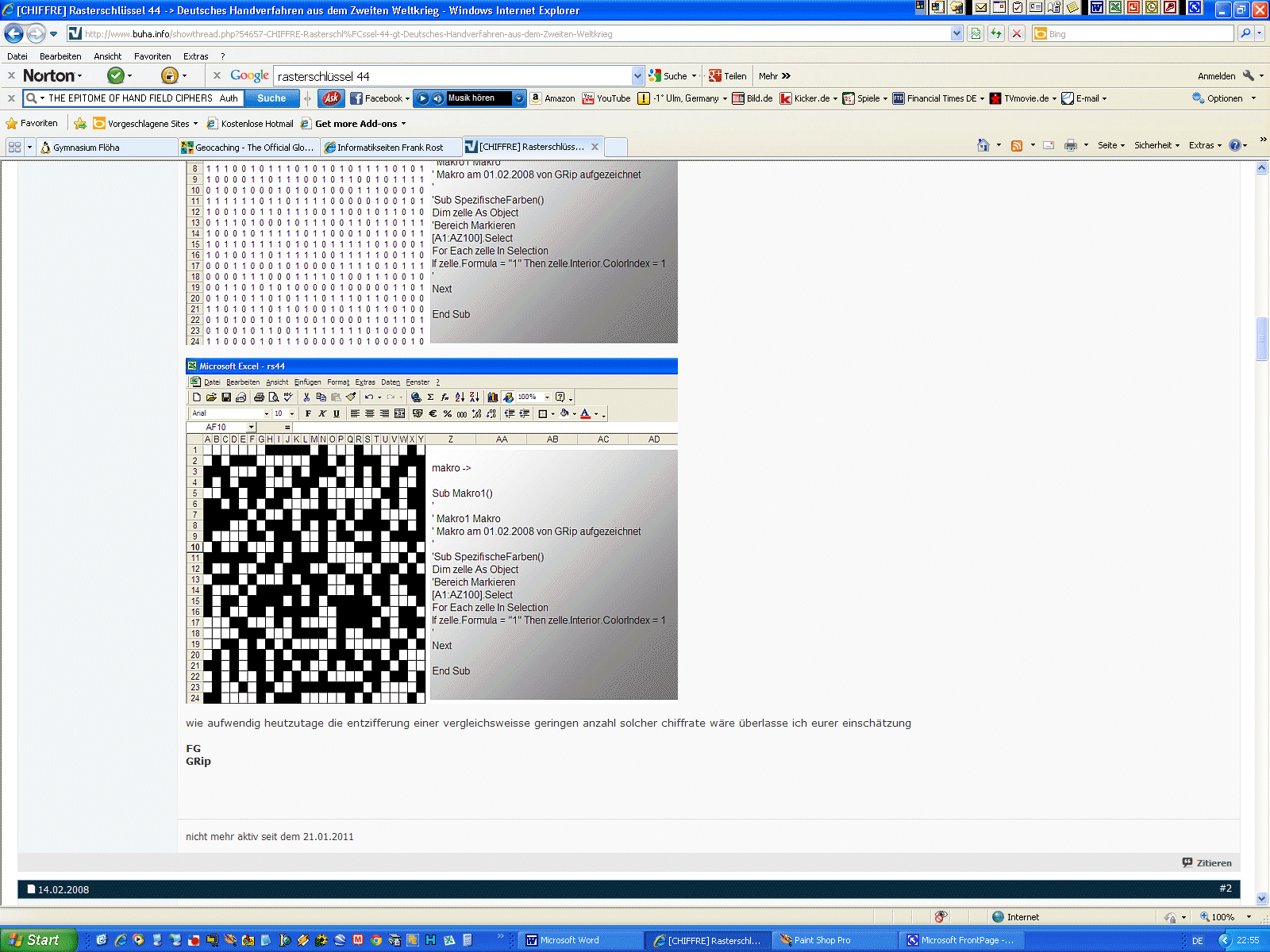Click the Forward navigation arrow
The image size is (1270, 952).
coord(36,33)
